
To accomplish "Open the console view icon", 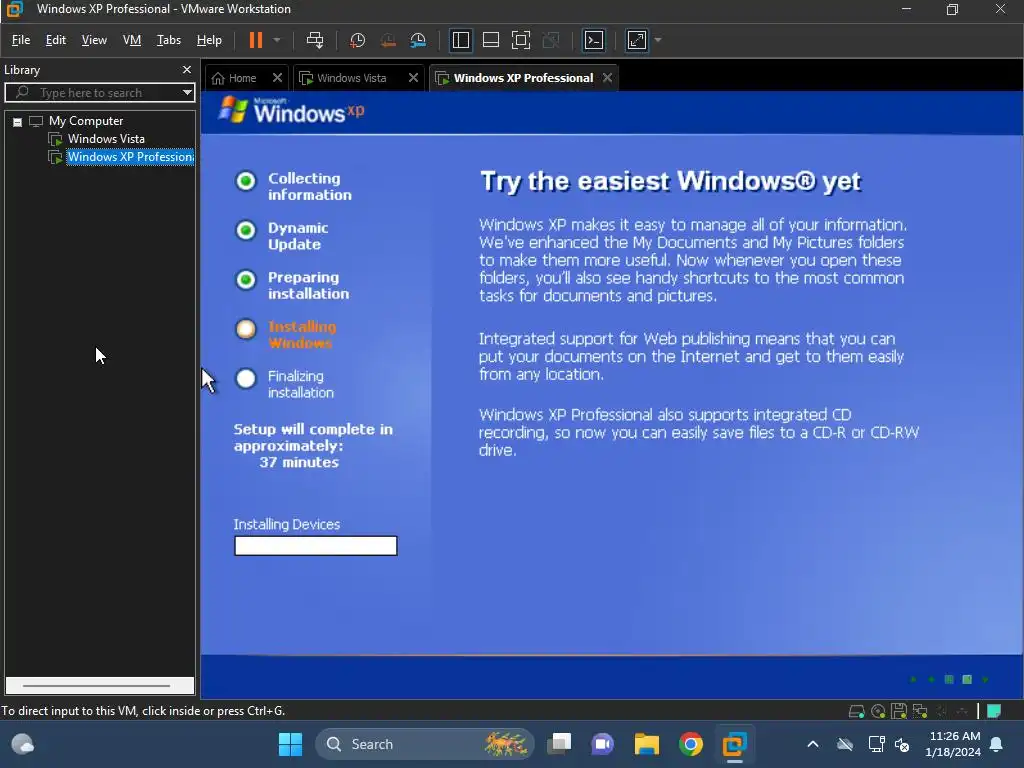I will tap(594, 40).
